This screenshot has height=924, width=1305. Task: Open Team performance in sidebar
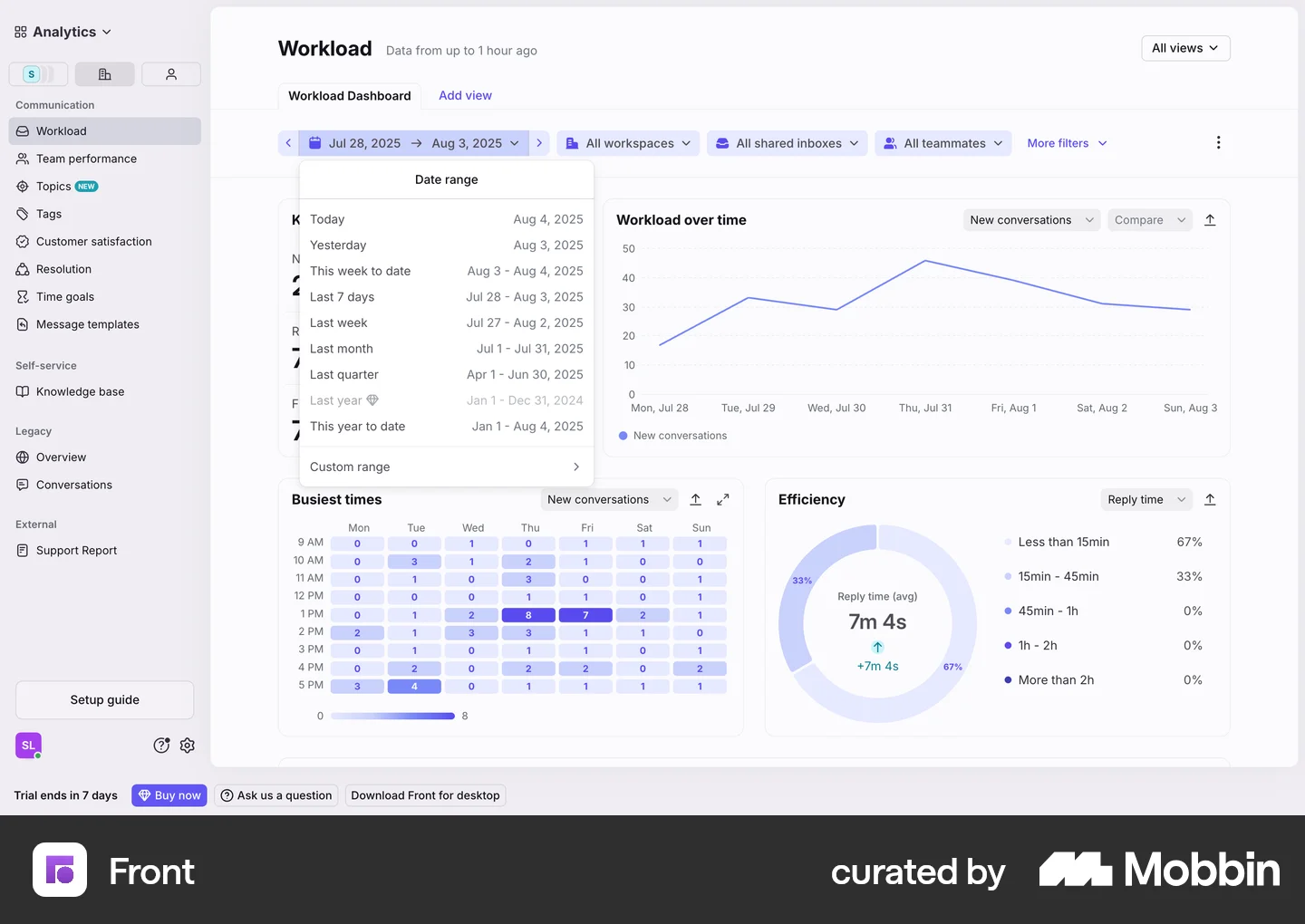pyautogui.click(x=105, y=159)
